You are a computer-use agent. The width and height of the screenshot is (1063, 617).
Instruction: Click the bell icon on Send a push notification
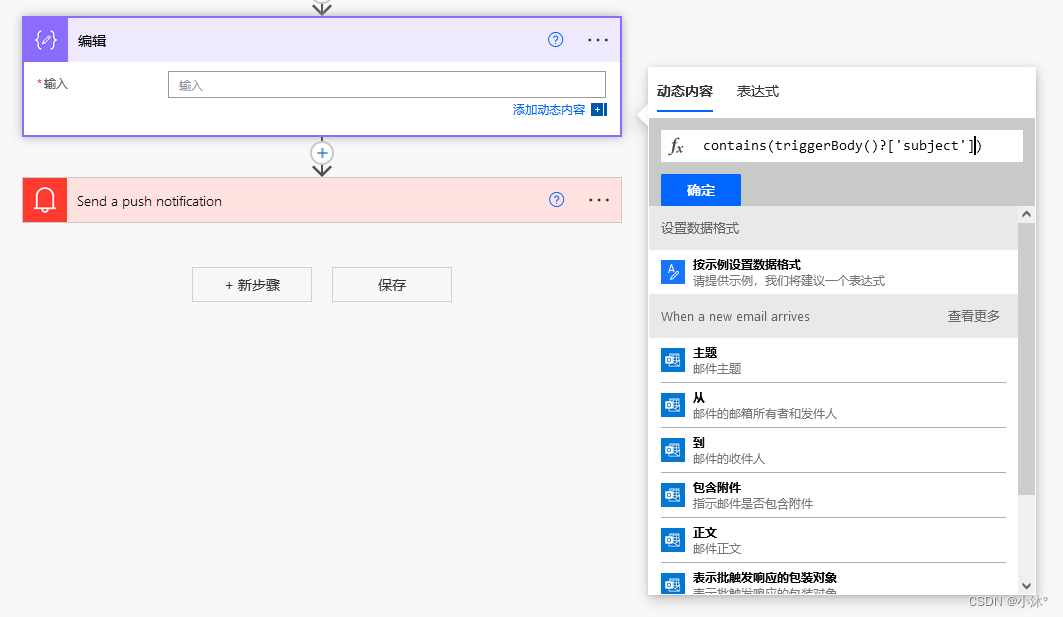click(x=44, y=200)
